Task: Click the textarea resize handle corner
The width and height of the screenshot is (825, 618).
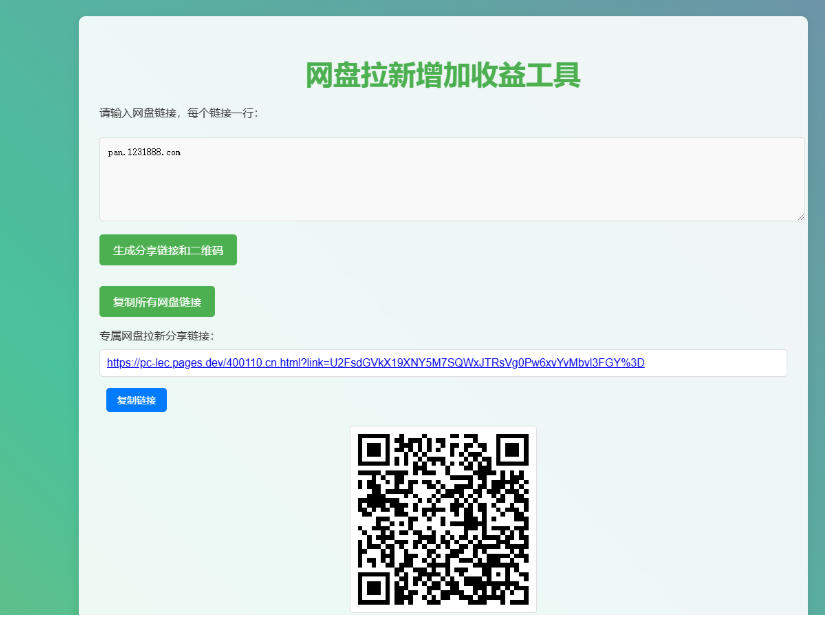Action: coord(800,216)
